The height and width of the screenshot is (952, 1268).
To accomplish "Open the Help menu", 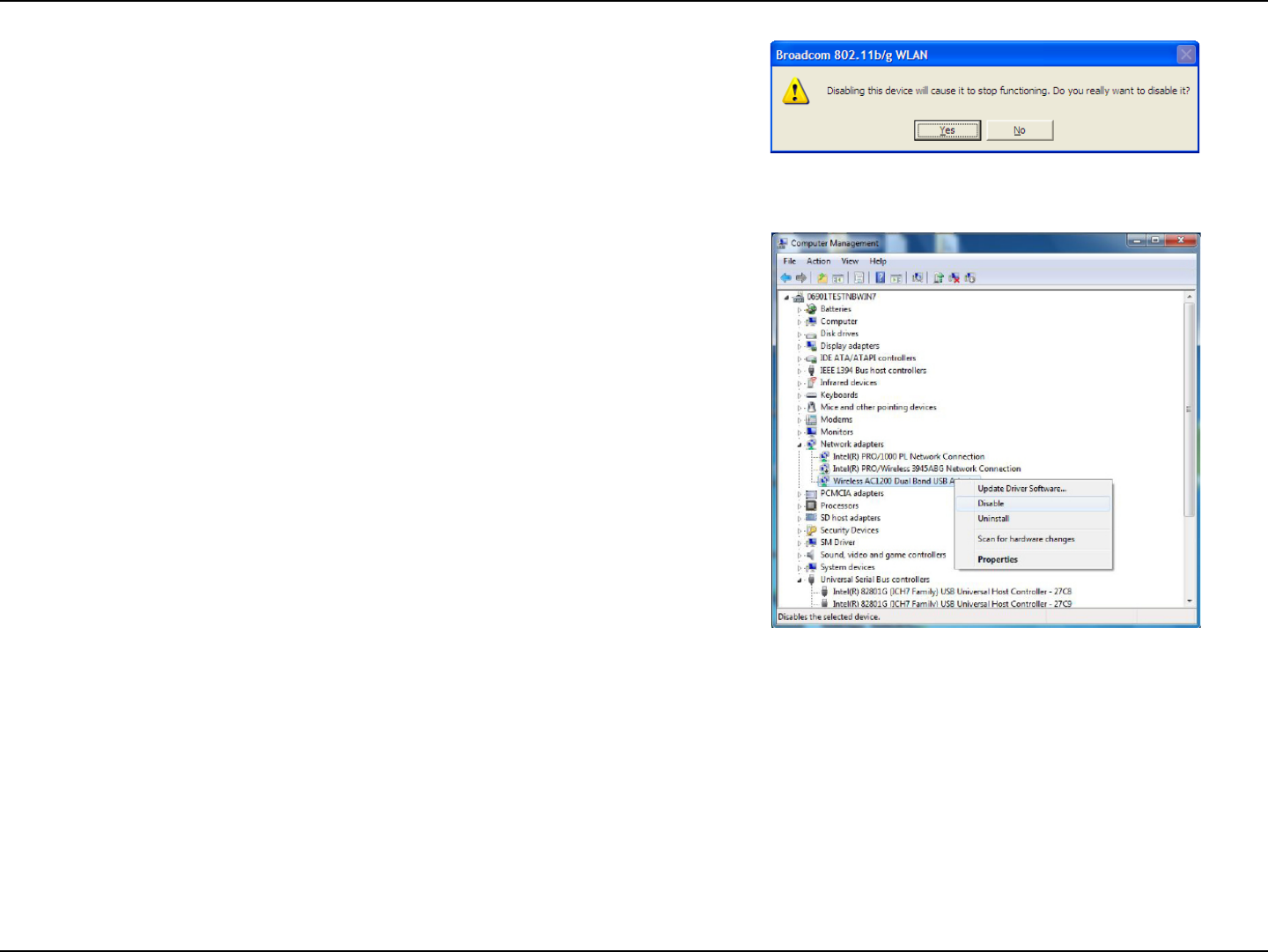I will coord(878,262).
